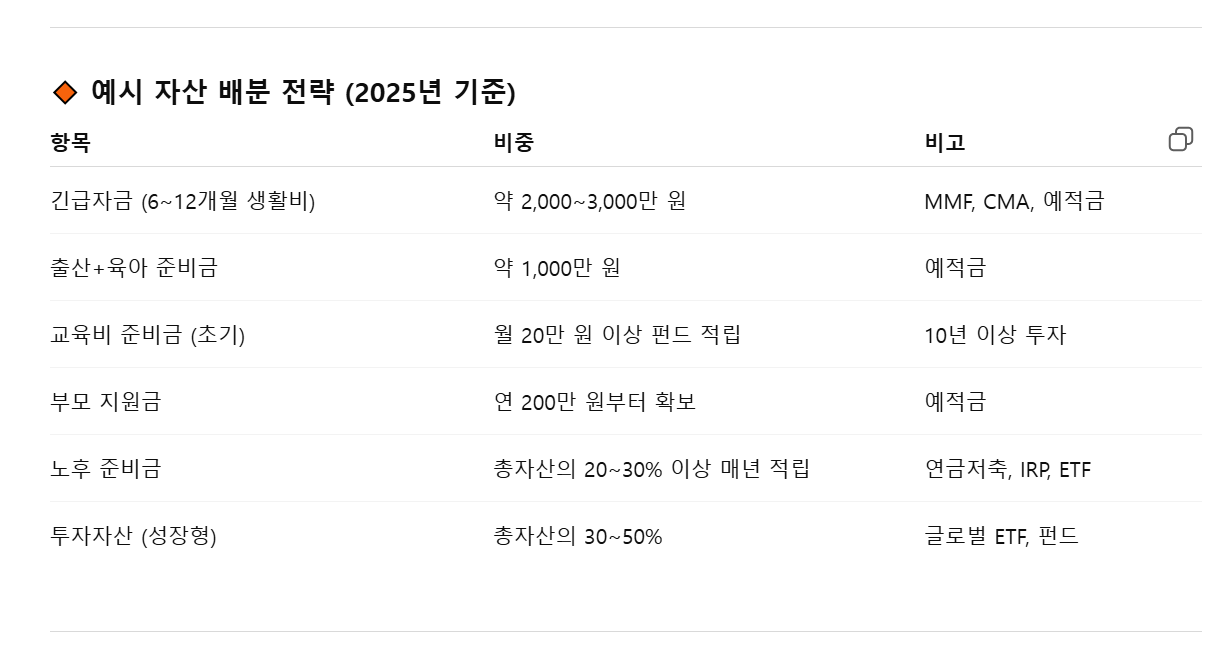Click the MMF, CMA, 예적금 cell
The width and height of the screenshot is (1226, 653).
1014,201
